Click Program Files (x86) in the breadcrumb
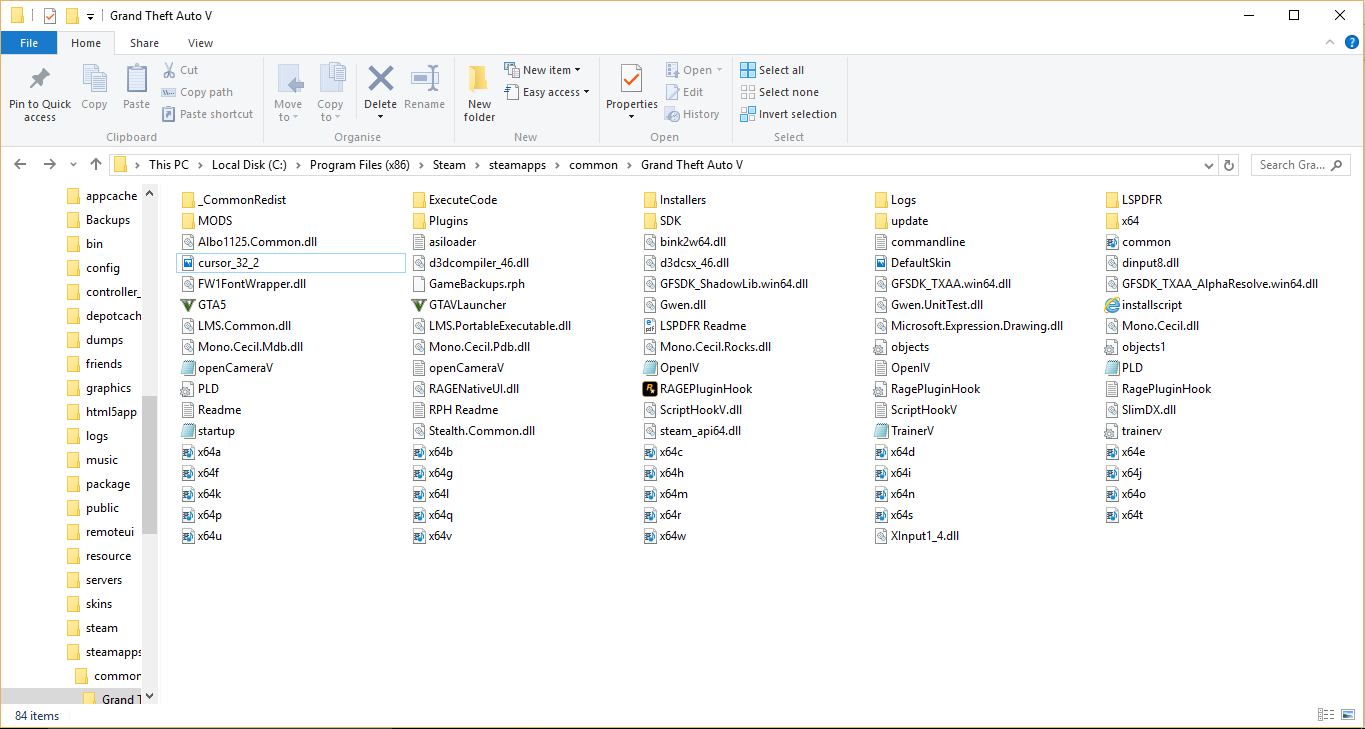This screenshot has width=1365, height=729. 361,165
